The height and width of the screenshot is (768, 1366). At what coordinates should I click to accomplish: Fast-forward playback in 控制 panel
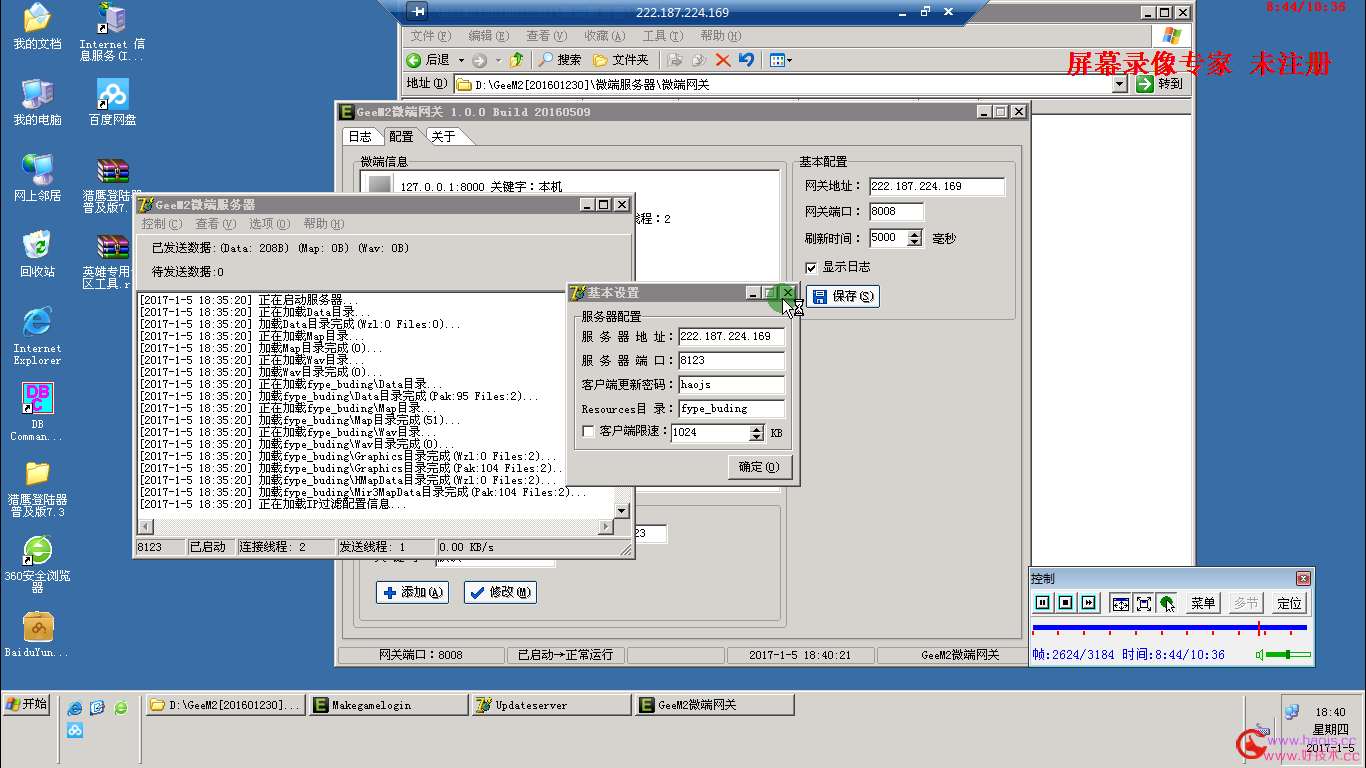pos(1090,603)
